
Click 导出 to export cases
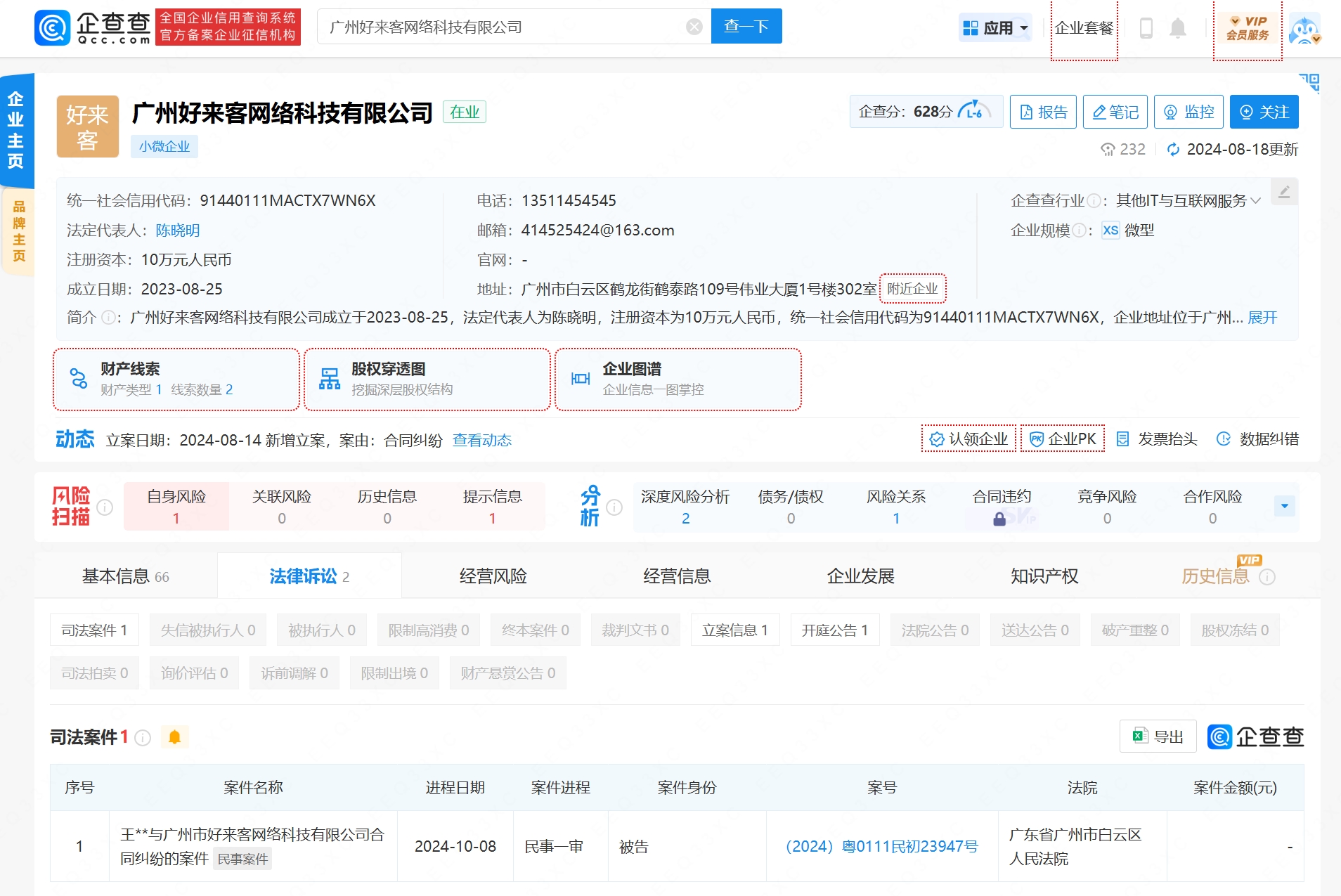1158,736
